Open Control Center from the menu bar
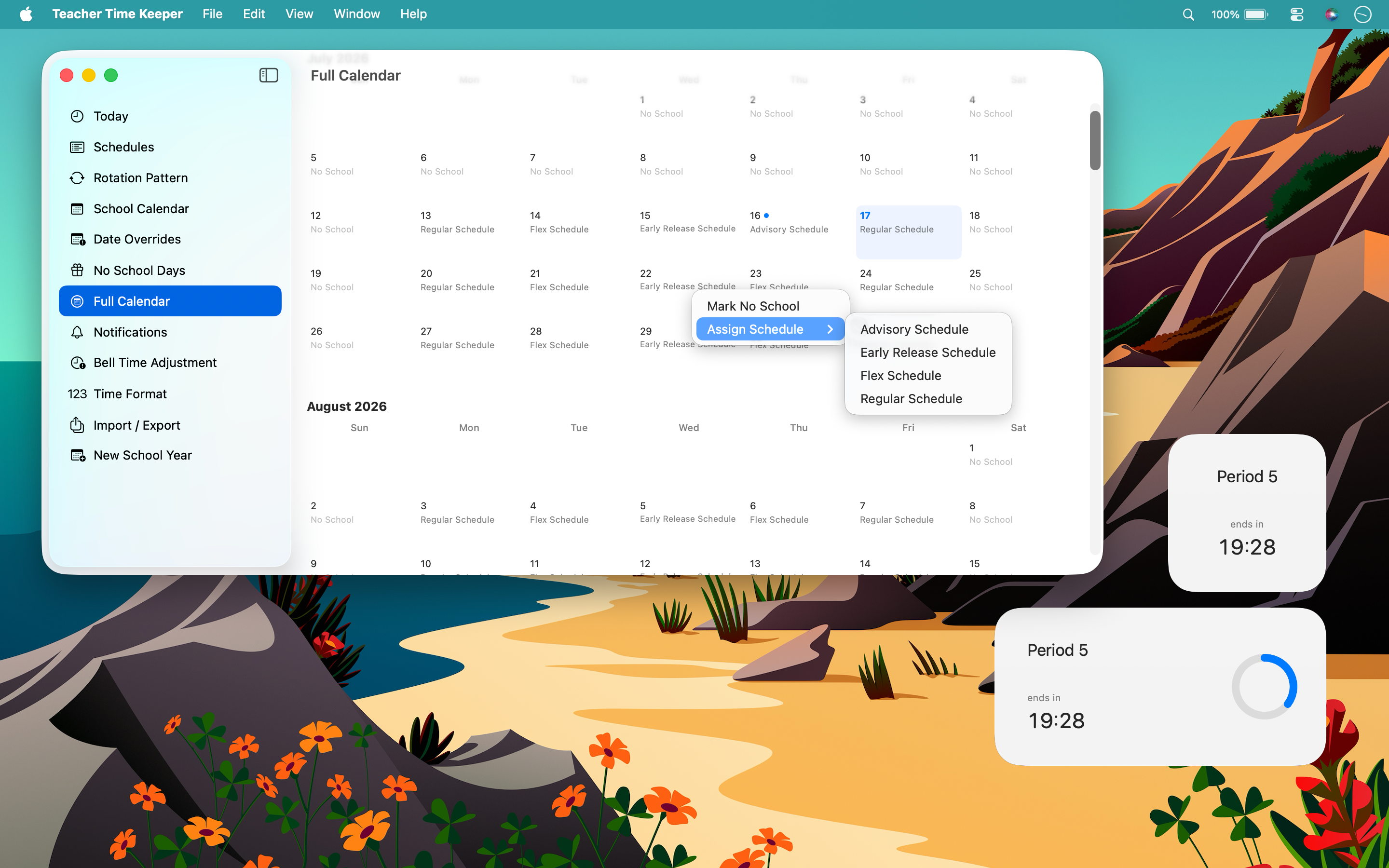This screenshot has height=868, width=1389. (x=1296, y=14)
